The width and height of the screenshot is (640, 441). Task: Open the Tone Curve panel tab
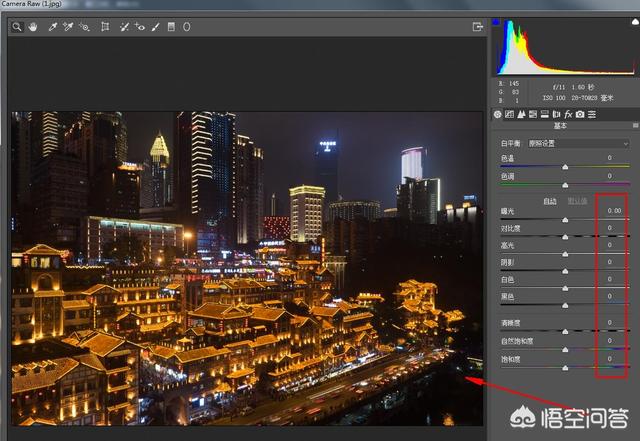coord(509,114)
